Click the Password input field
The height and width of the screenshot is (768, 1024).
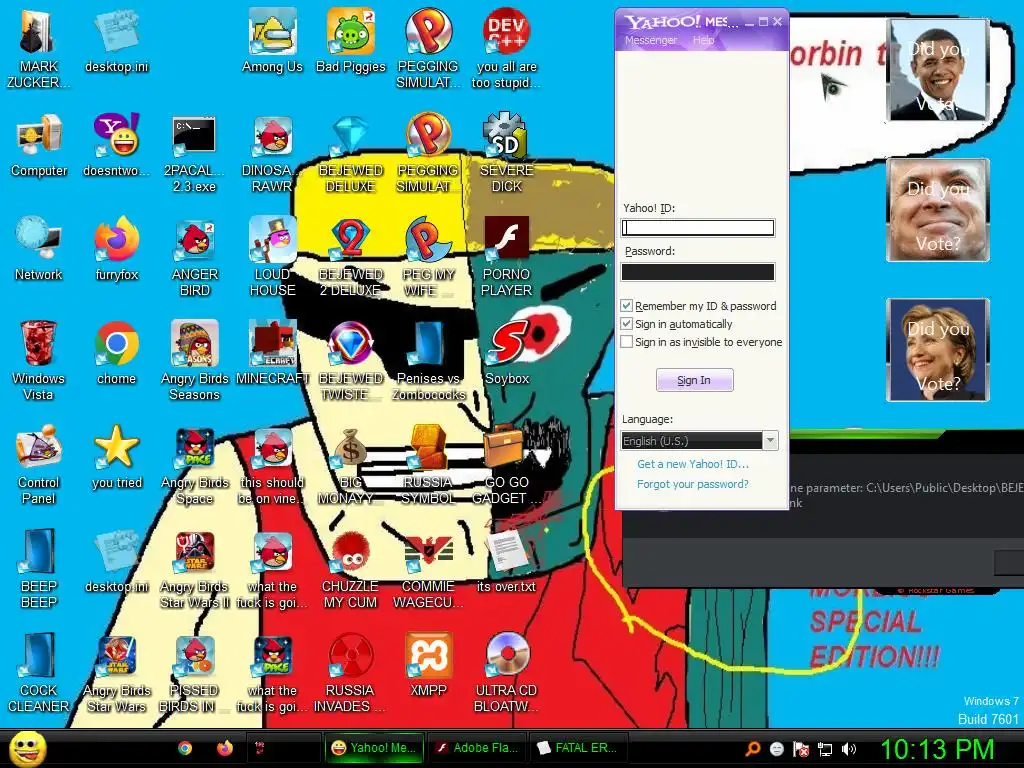(697, 272)
